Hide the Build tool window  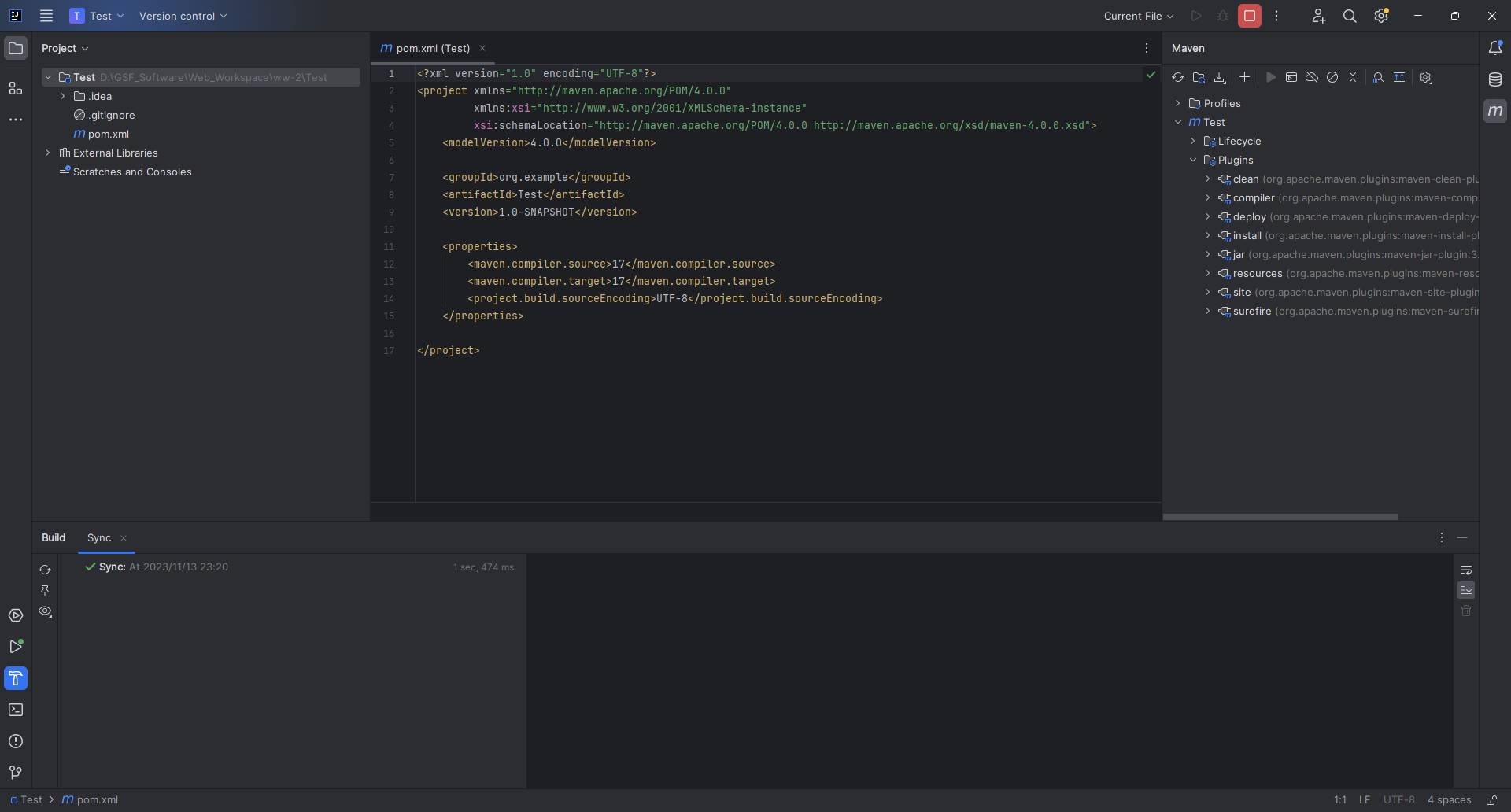[1462, 537]
